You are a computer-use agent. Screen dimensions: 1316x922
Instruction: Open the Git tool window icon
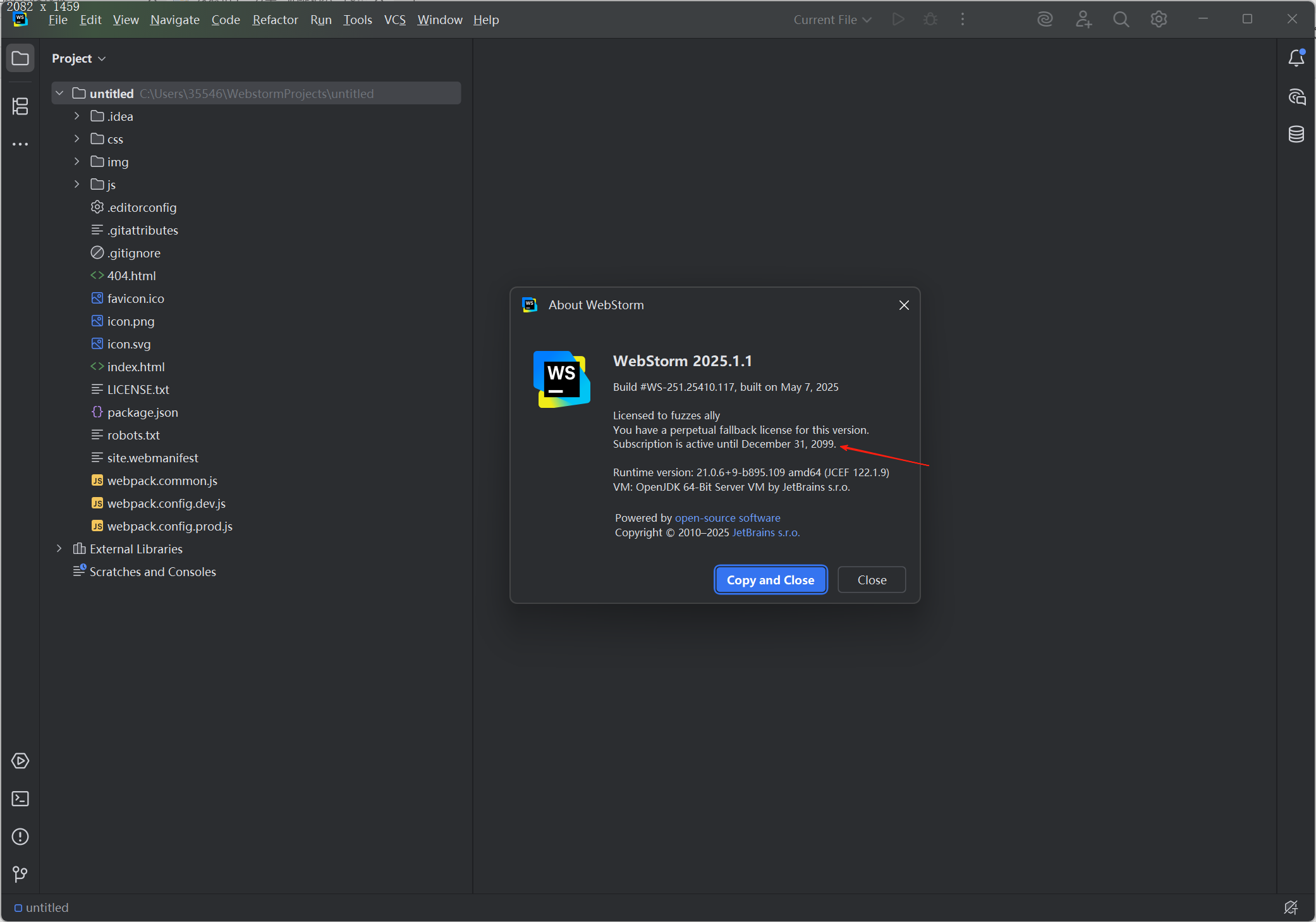20,874
